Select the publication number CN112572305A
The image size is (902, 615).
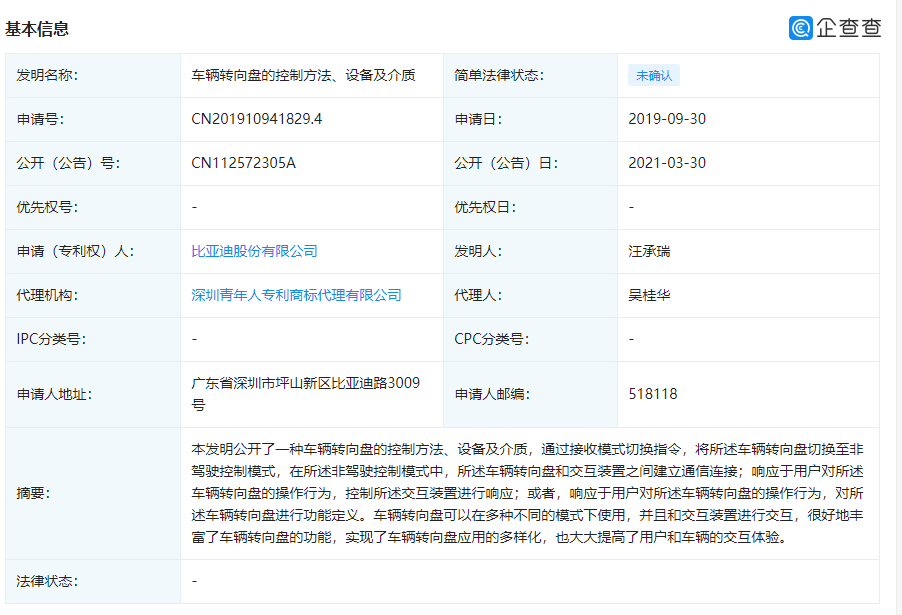click(243, 163)
